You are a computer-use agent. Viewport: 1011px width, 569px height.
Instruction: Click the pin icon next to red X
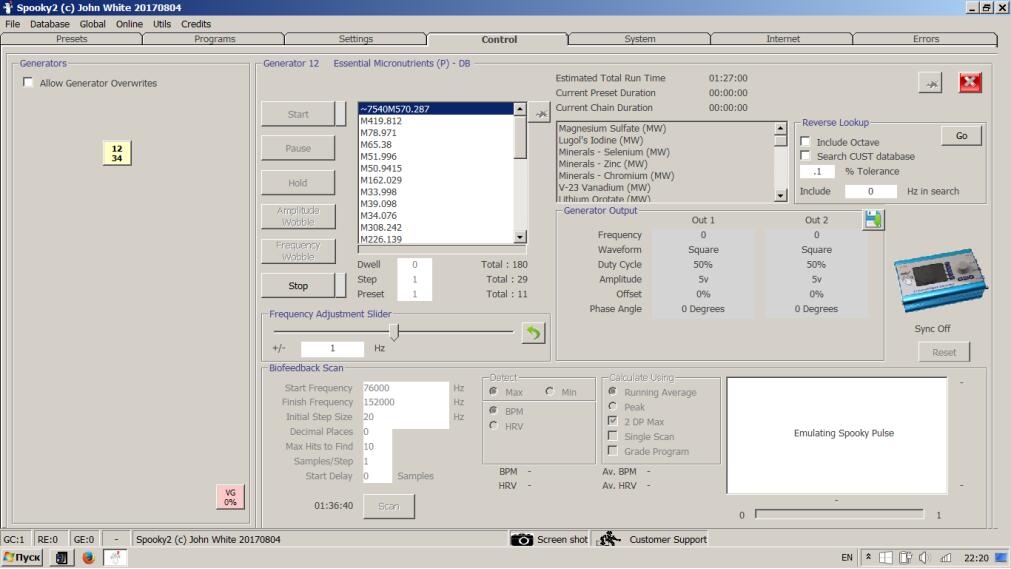tap(930, 83)
